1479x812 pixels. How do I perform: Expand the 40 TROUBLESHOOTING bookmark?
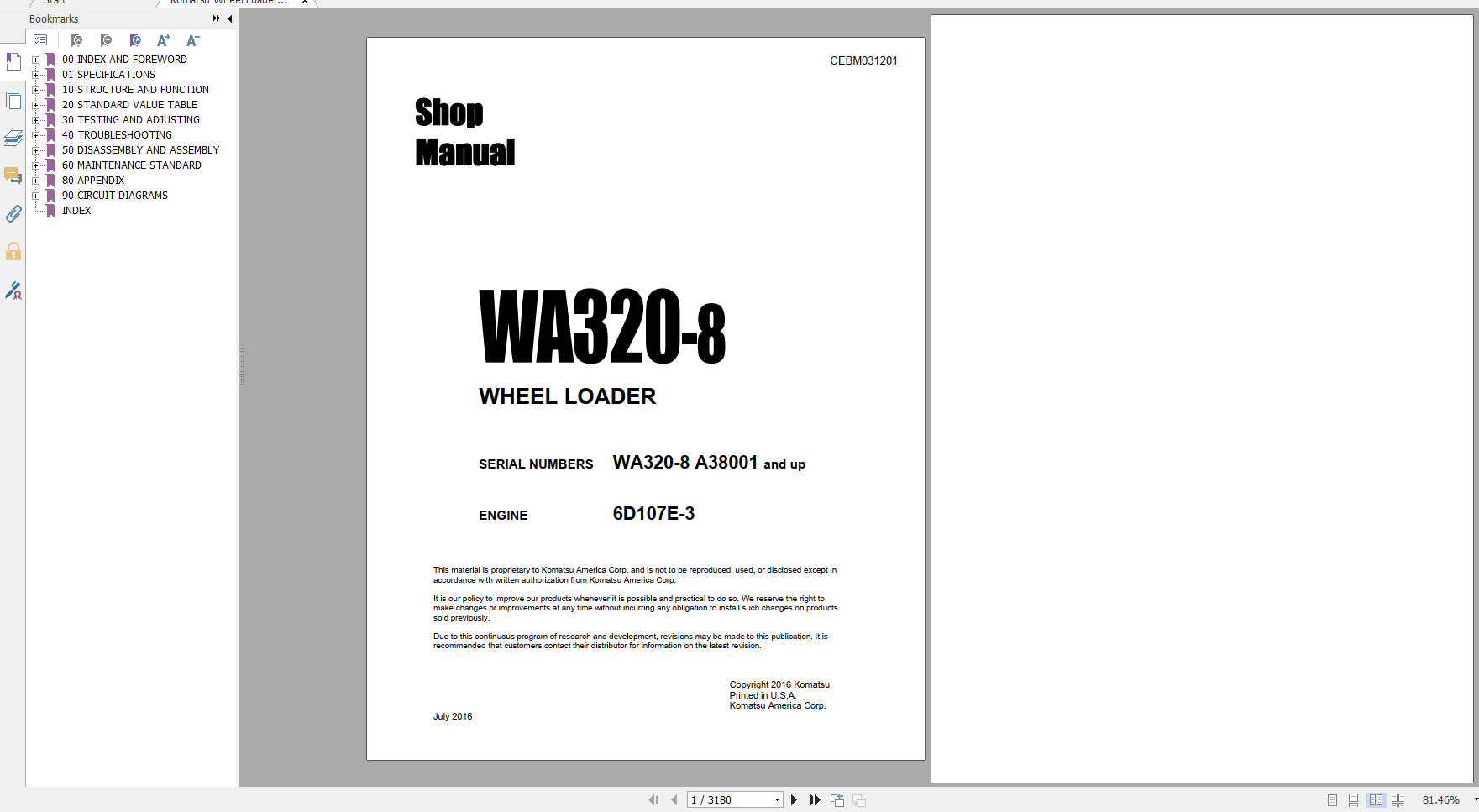pyautogui.click(x=35, y=135)
